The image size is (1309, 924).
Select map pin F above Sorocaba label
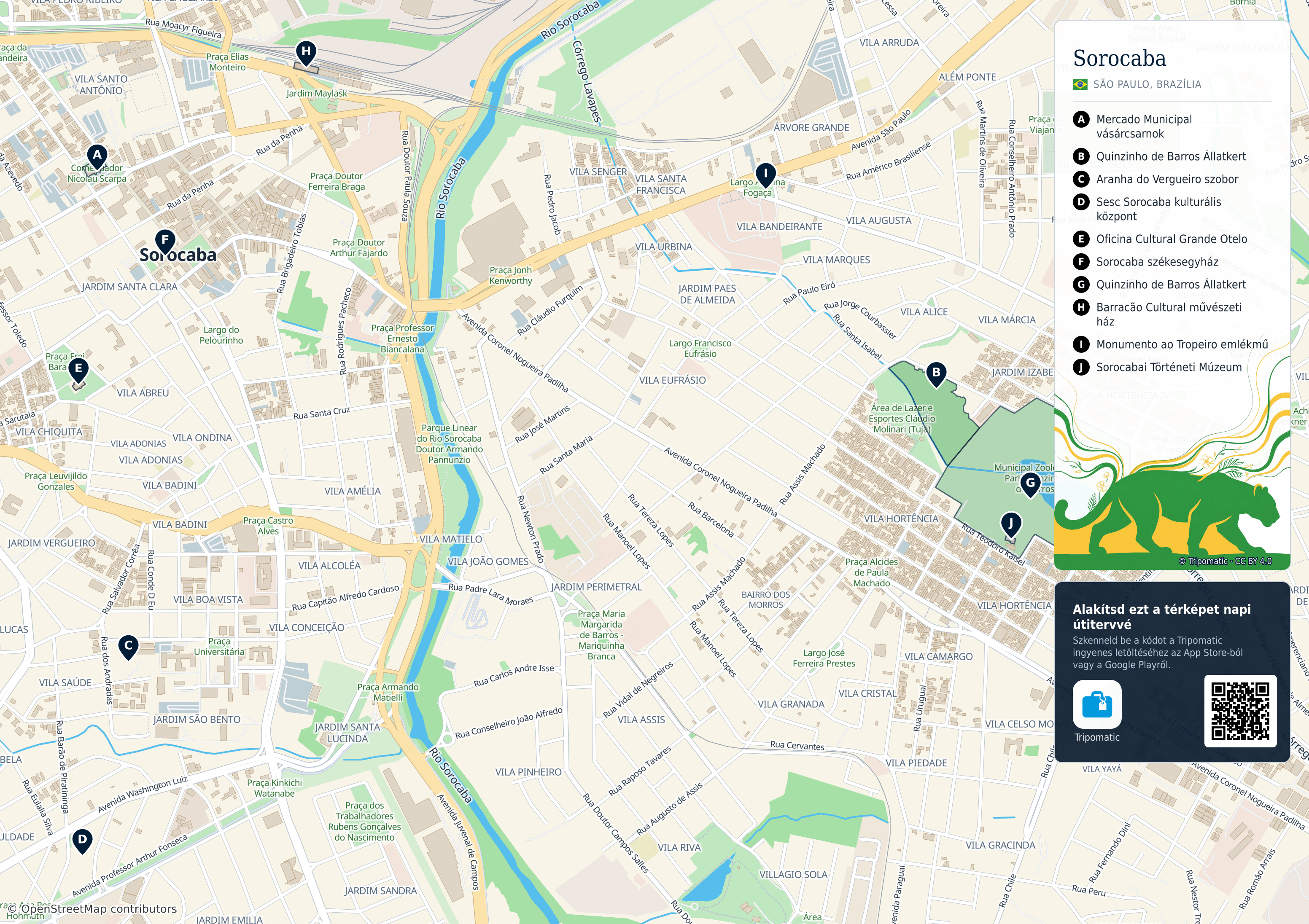click(165, 242)
